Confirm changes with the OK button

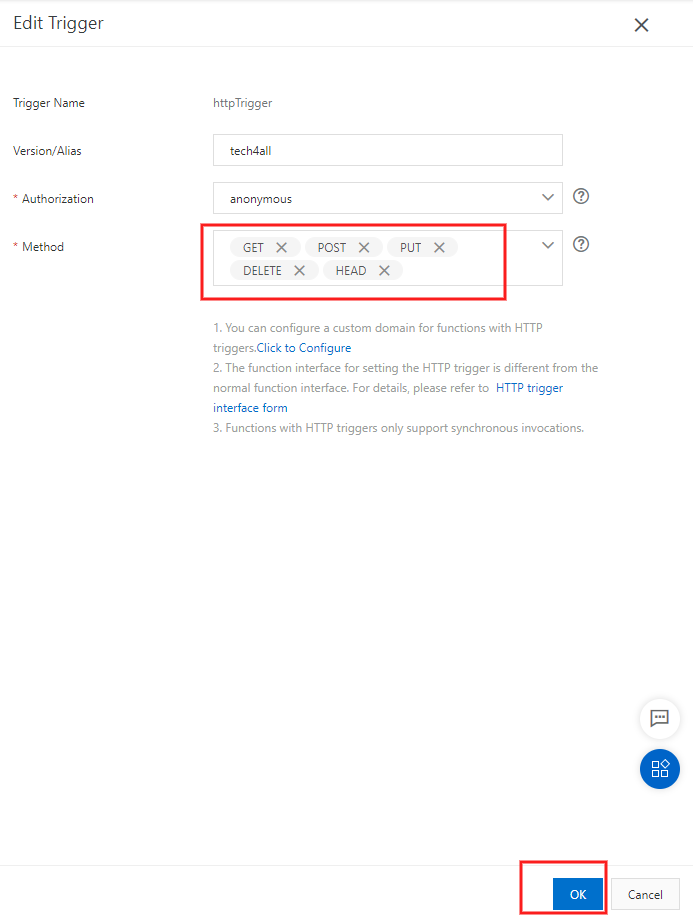point(578,894)
